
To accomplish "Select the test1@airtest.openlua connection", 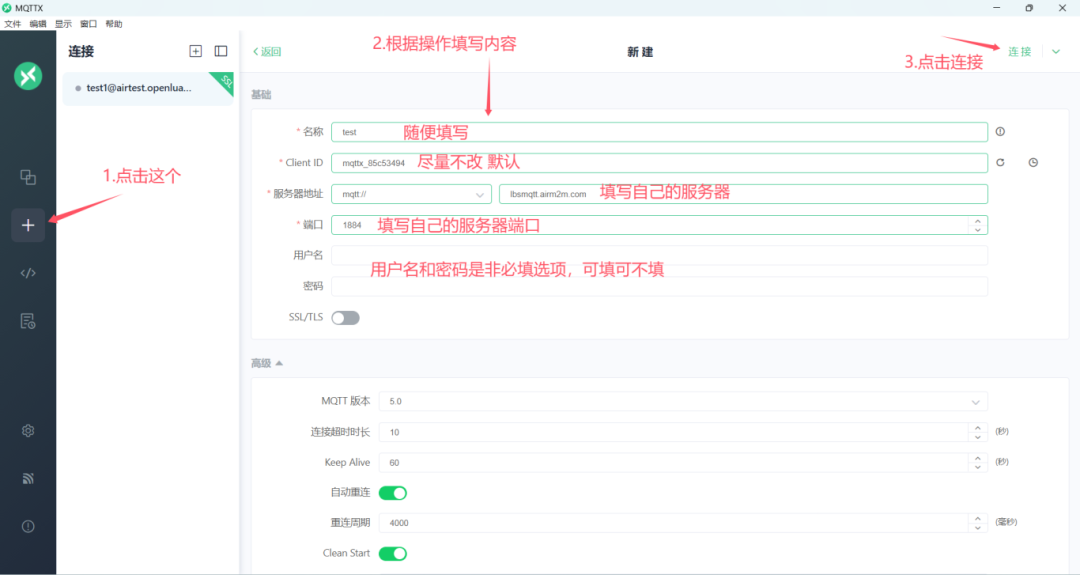I will click(x=148, y=88).
